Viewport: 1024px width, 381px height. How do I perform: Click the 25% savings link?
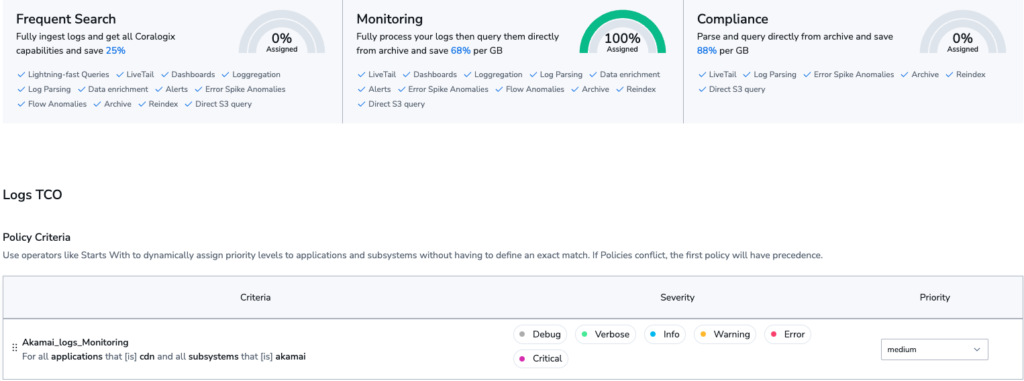[116, 50]
